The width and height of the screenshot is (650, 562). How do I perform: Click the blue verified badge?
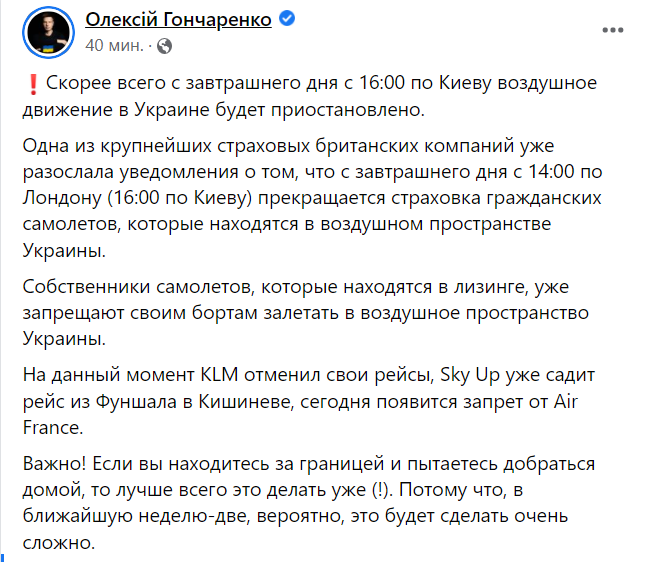[287, 19]
